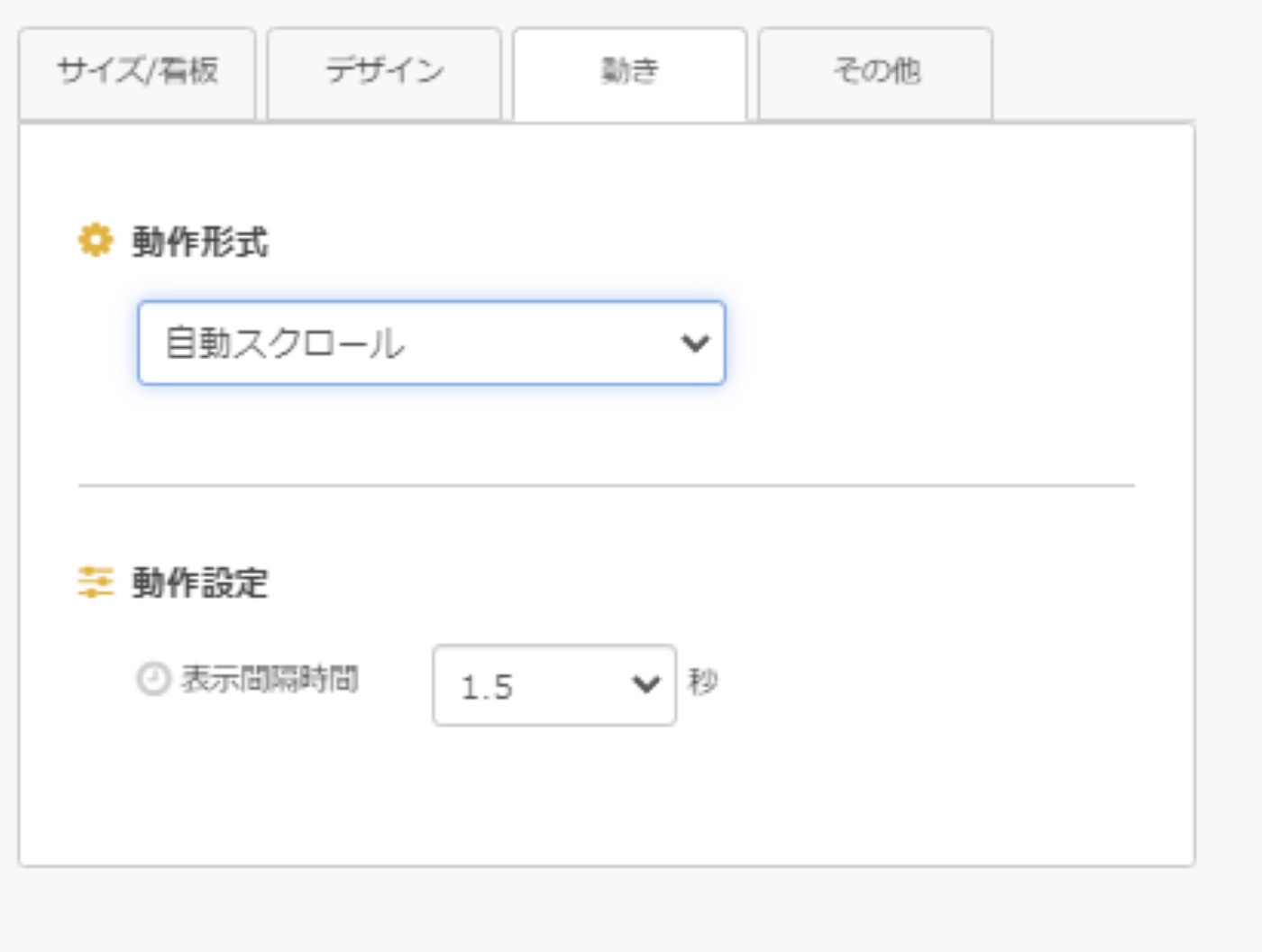Viewport: 1262px width, 952px height.
Task: Switch to the サイズ/看板 tab
Action: (x=137, y=73)
